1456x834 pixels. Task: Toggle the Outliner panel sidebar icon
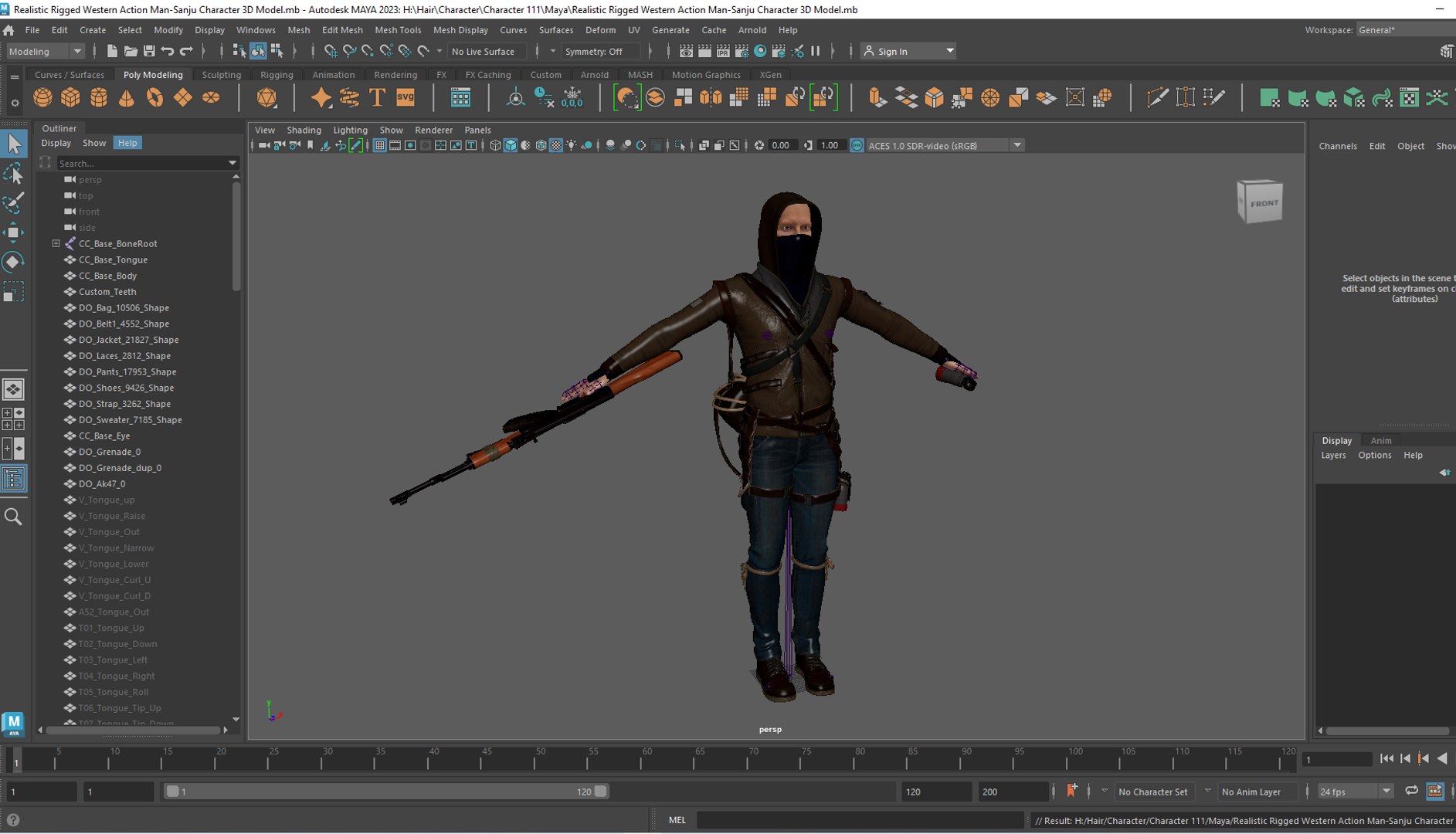coord(13,479)
